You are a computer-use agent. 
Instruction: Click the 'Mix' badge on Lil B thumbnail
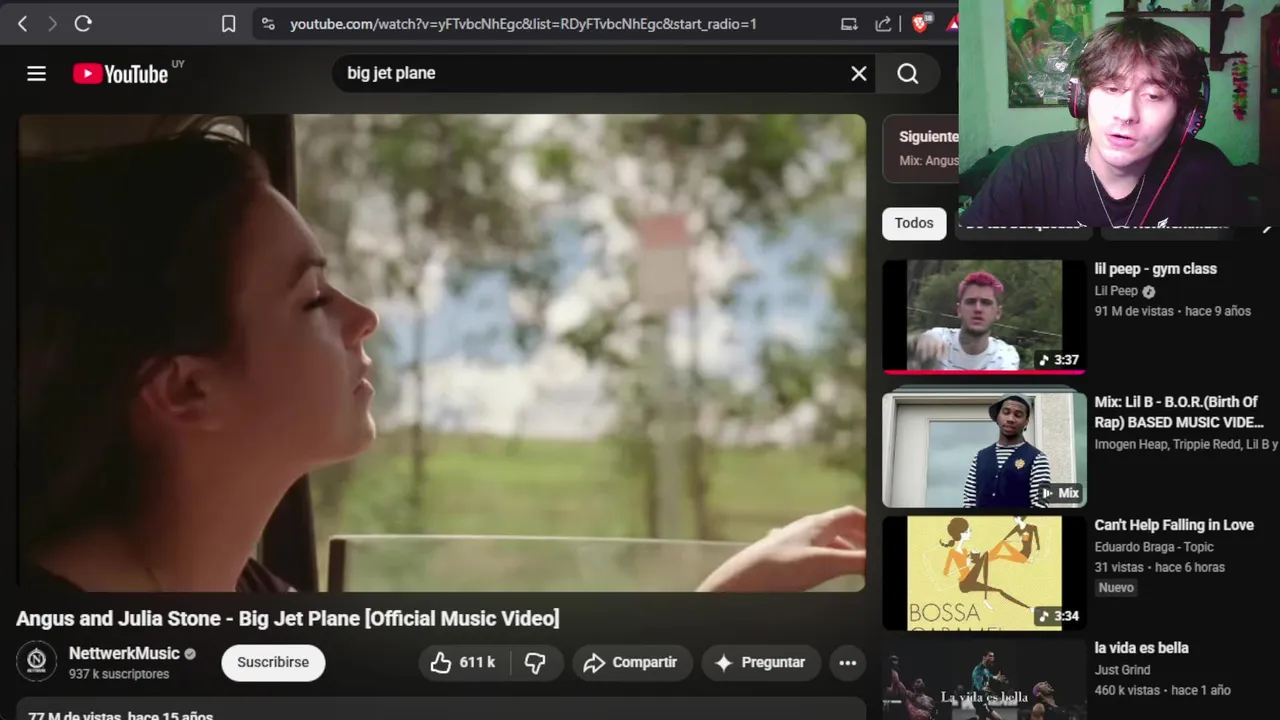[1060, 493]
